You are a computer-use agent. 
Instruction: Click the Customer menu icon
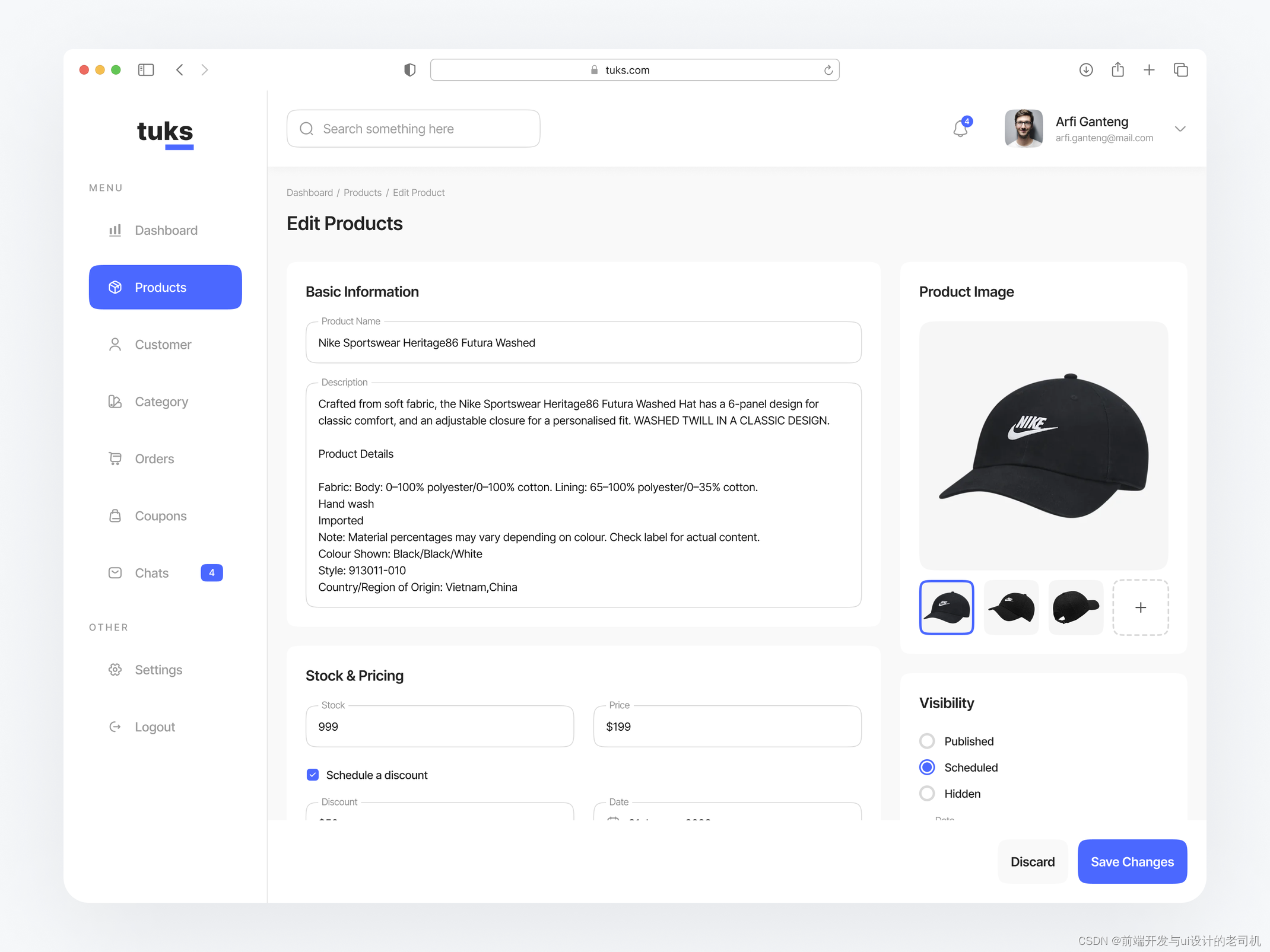pyautogui.click(x=114, y=344)
